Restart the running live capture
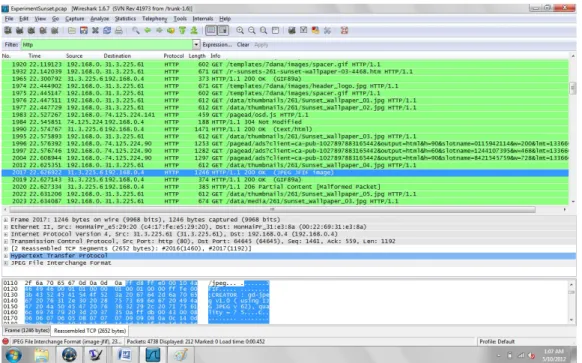Image resolution: width=582 pixels, height=363 pixels. click(55, 30)
